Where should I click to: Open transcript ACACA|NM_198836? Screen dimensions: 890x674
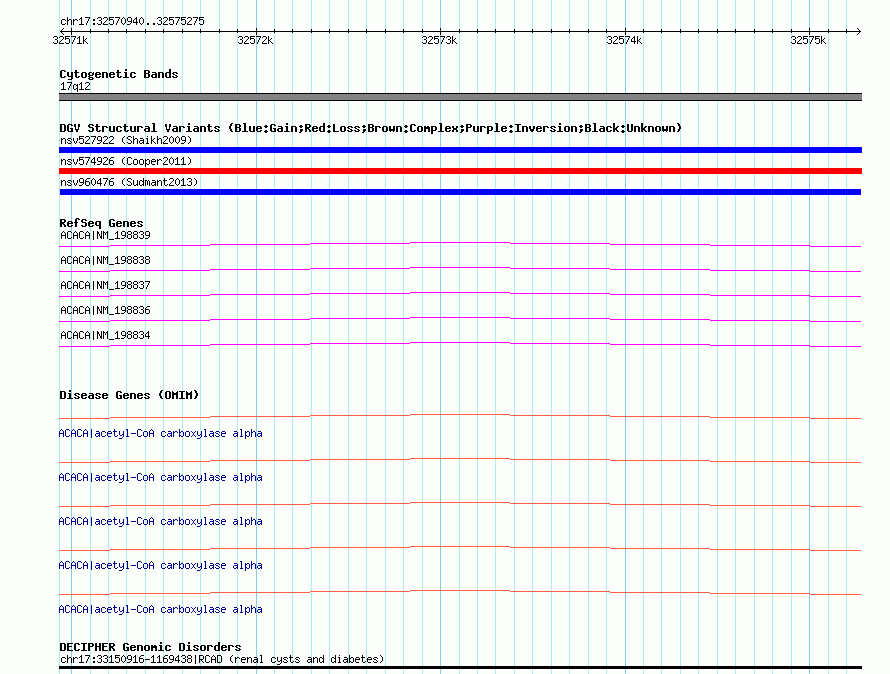point(105,310)
